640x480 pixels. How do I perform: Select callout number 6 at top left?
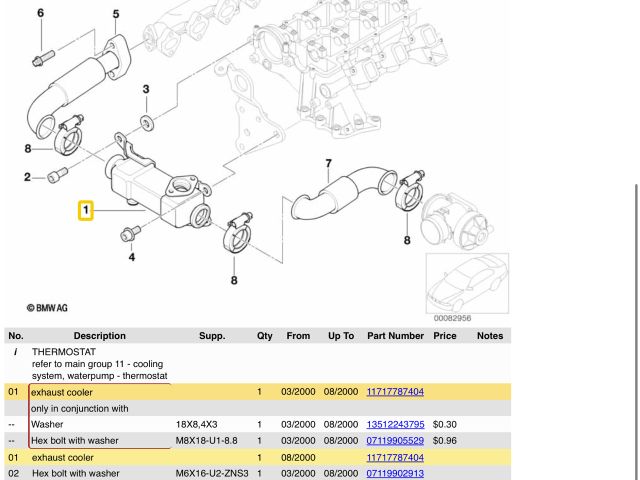[40, 13]
